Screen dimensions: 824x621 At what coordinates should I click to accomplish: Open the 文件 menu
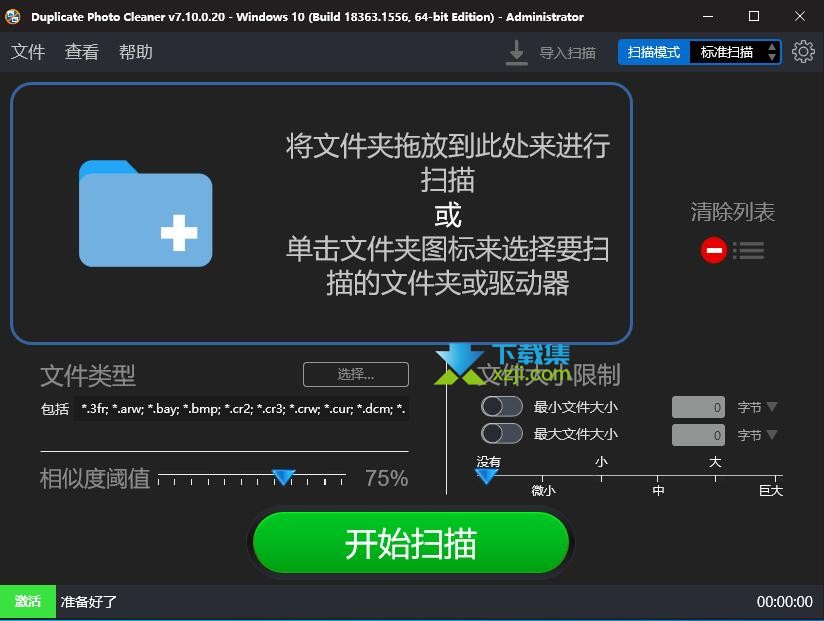(28, 52)
